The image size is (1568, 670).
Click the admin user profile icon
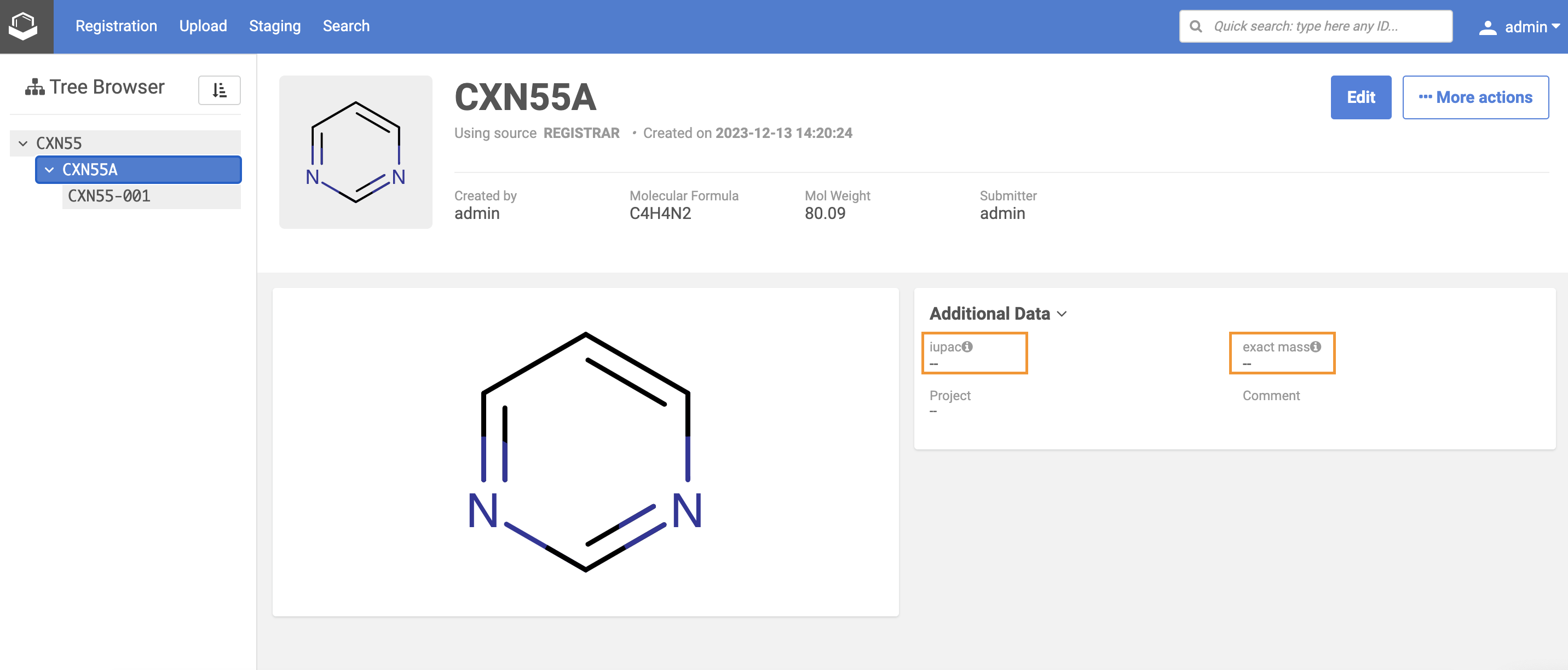[1487, 27]
